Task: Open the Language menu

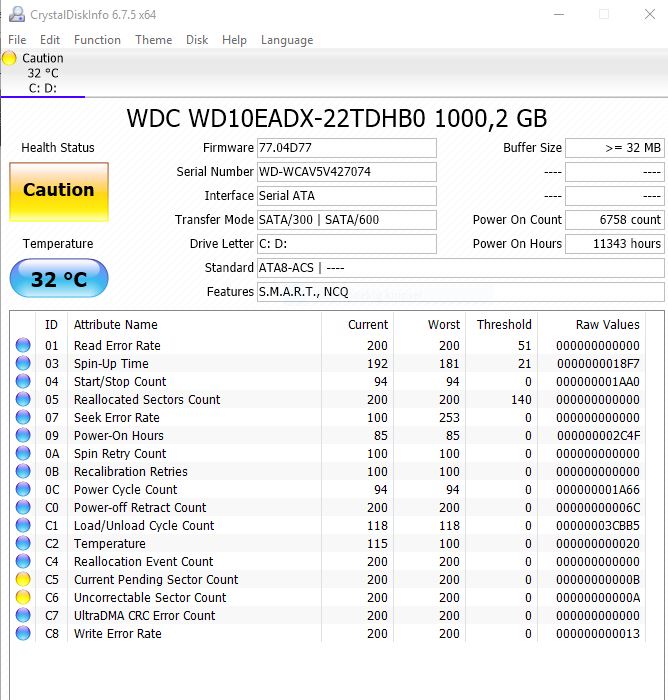Action: click(287, 40)
